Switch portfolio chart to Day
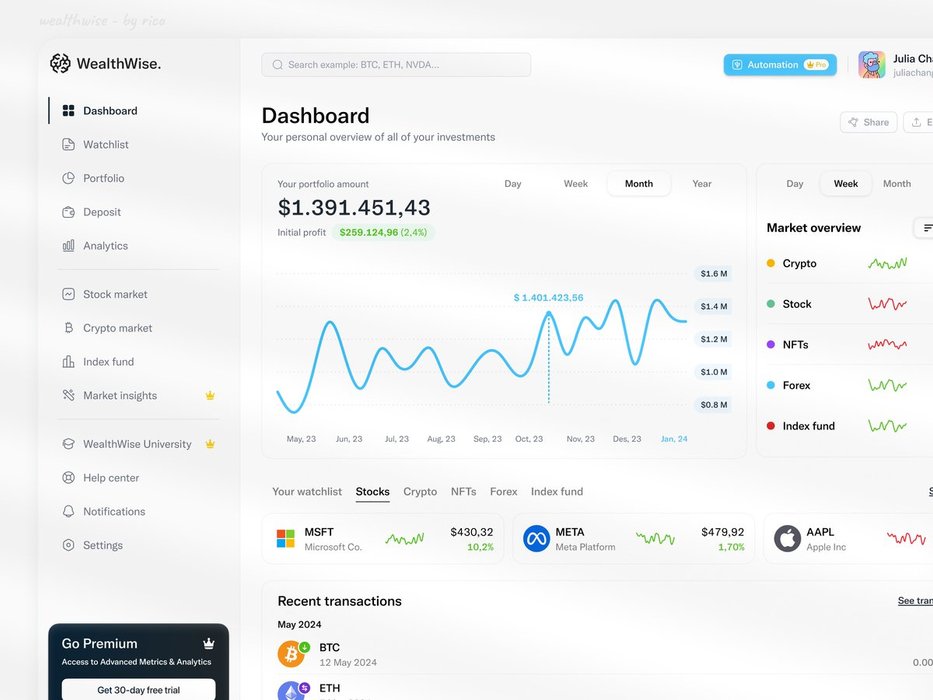933x700 pixels. (x=513, y=184)
